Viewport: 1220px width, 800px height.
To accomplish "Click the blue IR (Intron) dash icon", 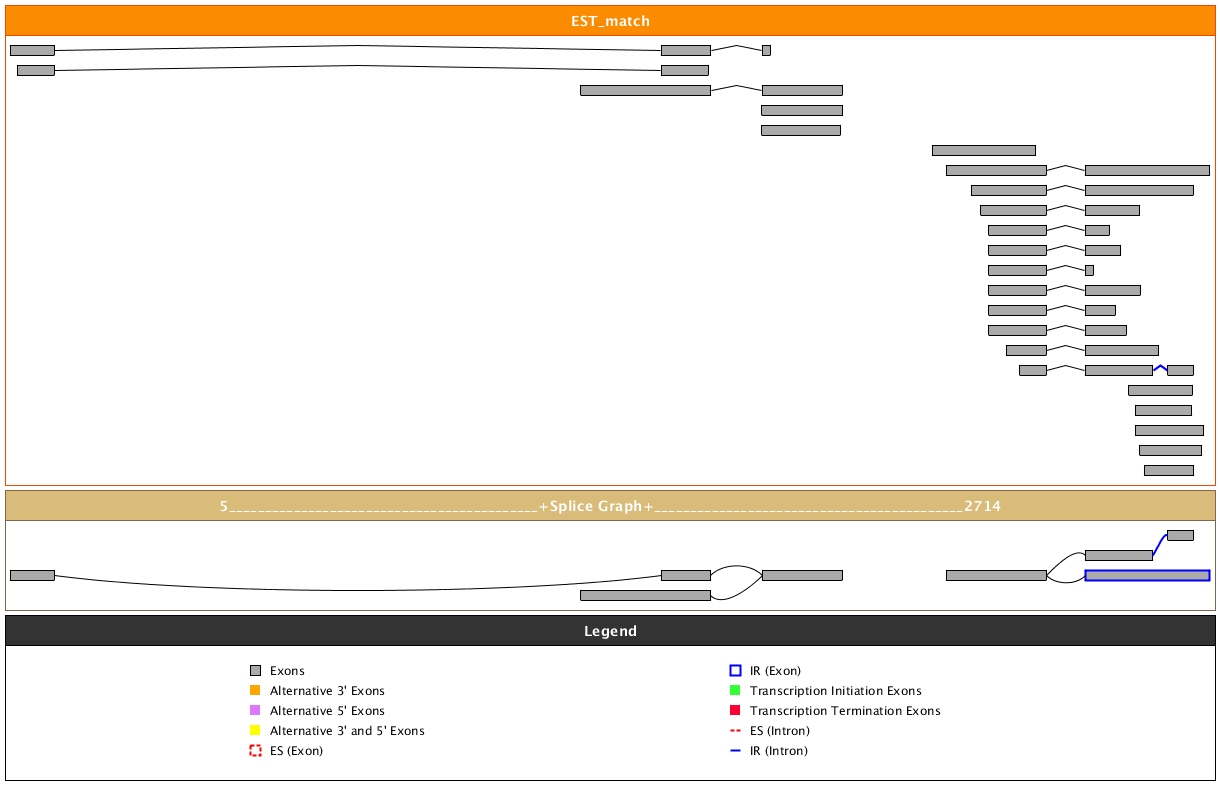I will [x=735, y=751].
